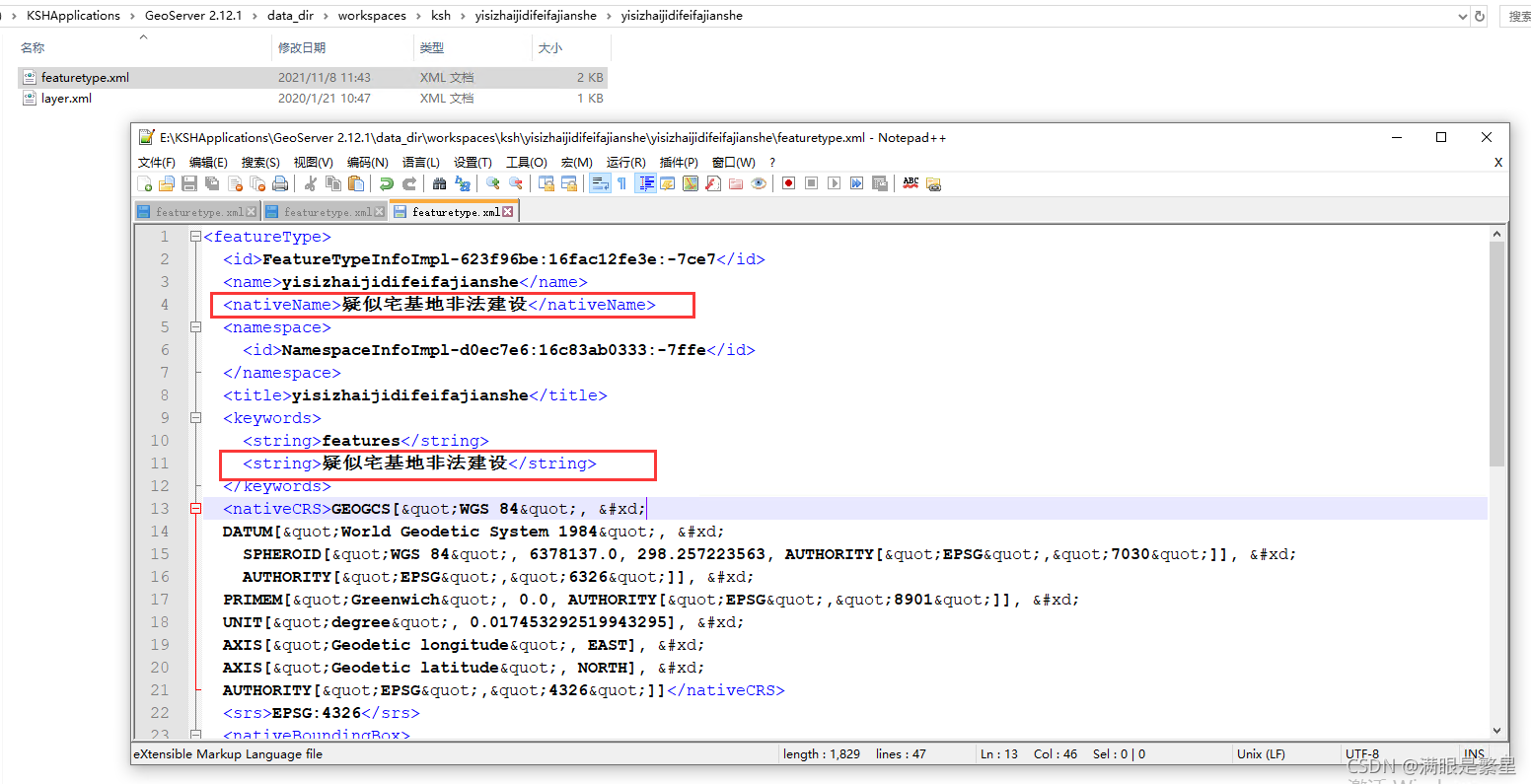Toggle word wrap in the toolbar

600,183
